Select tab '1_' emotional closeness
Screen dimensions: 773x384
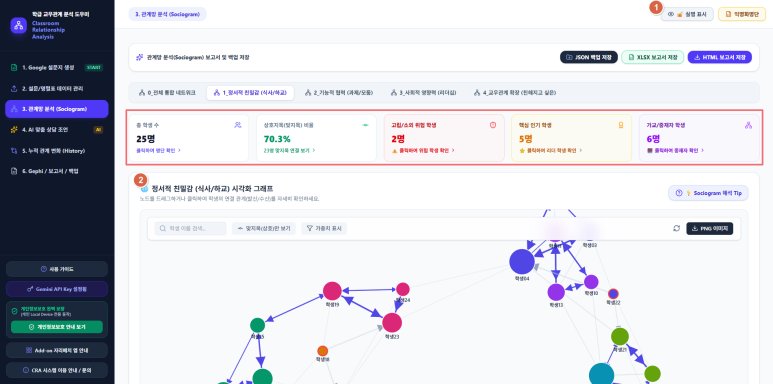click(x=250, y=93)
